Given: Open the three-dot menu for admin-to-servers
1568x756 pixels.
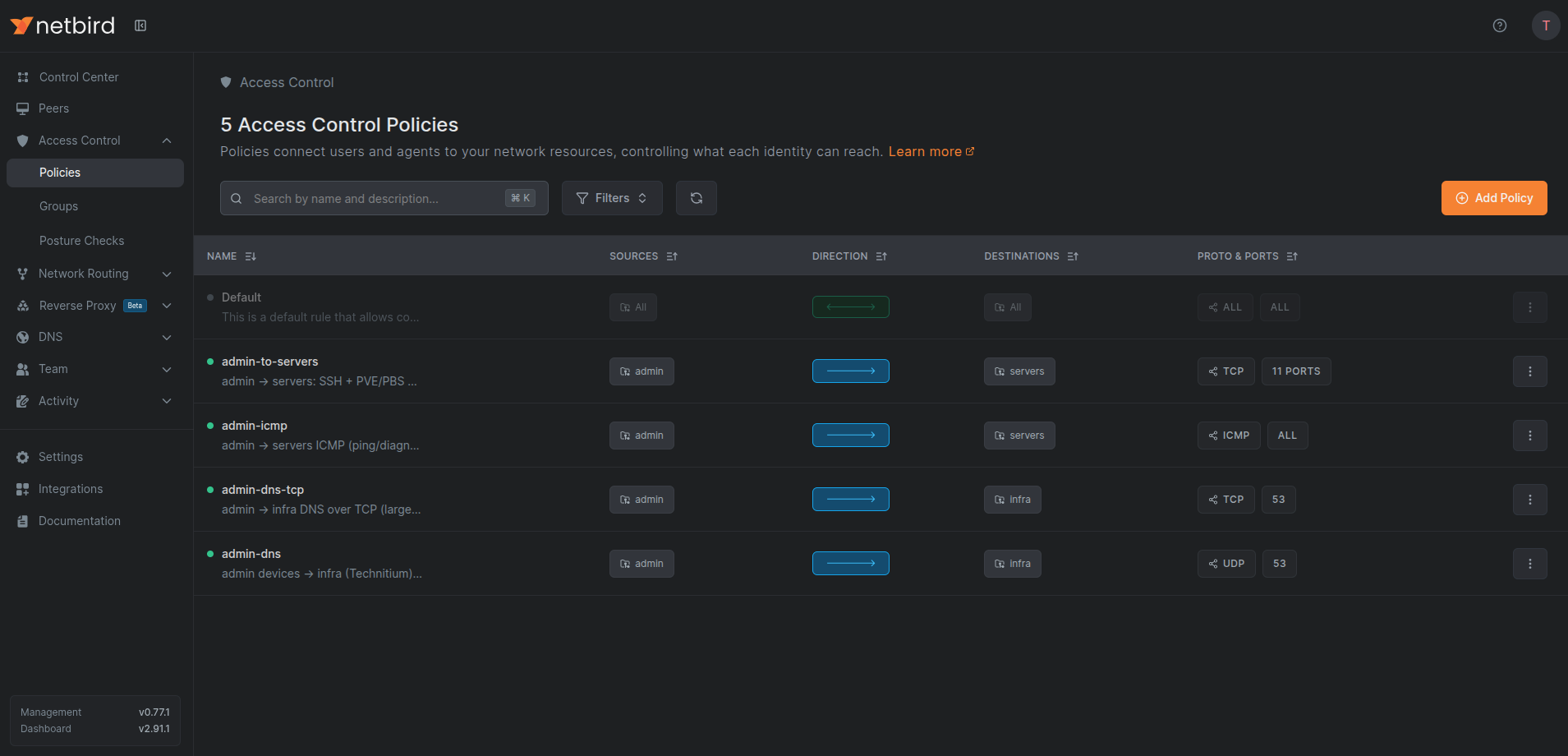Looking at the screenshot, I should point(1530,371).
